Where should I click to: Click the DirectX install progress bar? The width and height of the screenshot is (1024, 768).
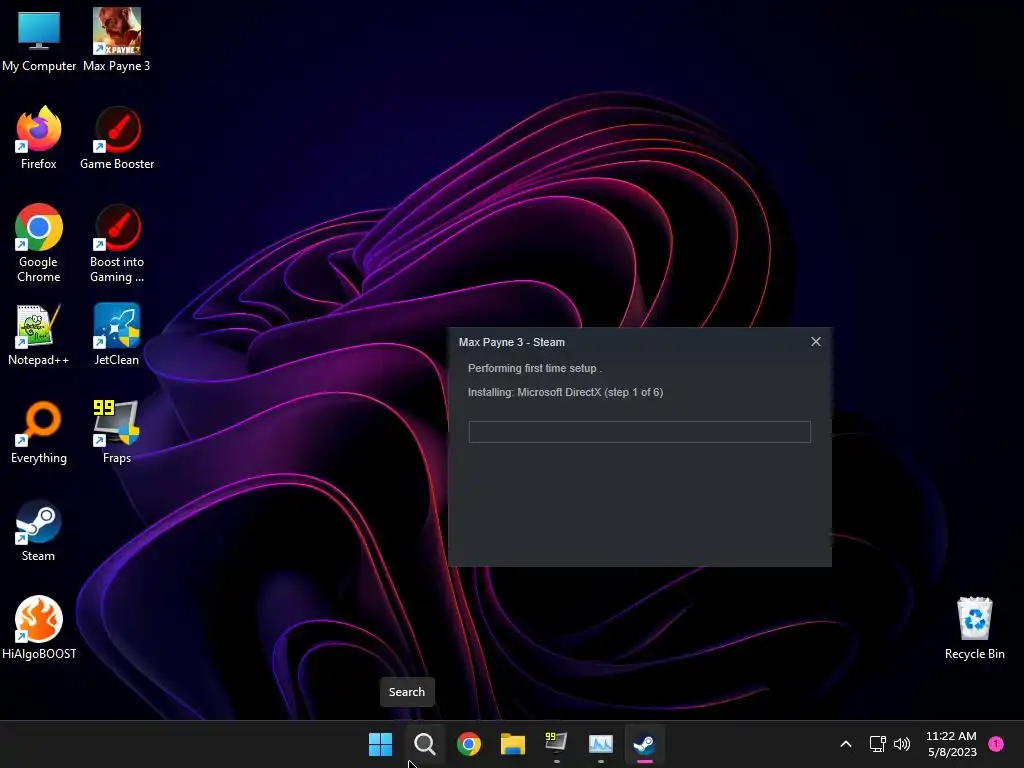coord(639,432)
